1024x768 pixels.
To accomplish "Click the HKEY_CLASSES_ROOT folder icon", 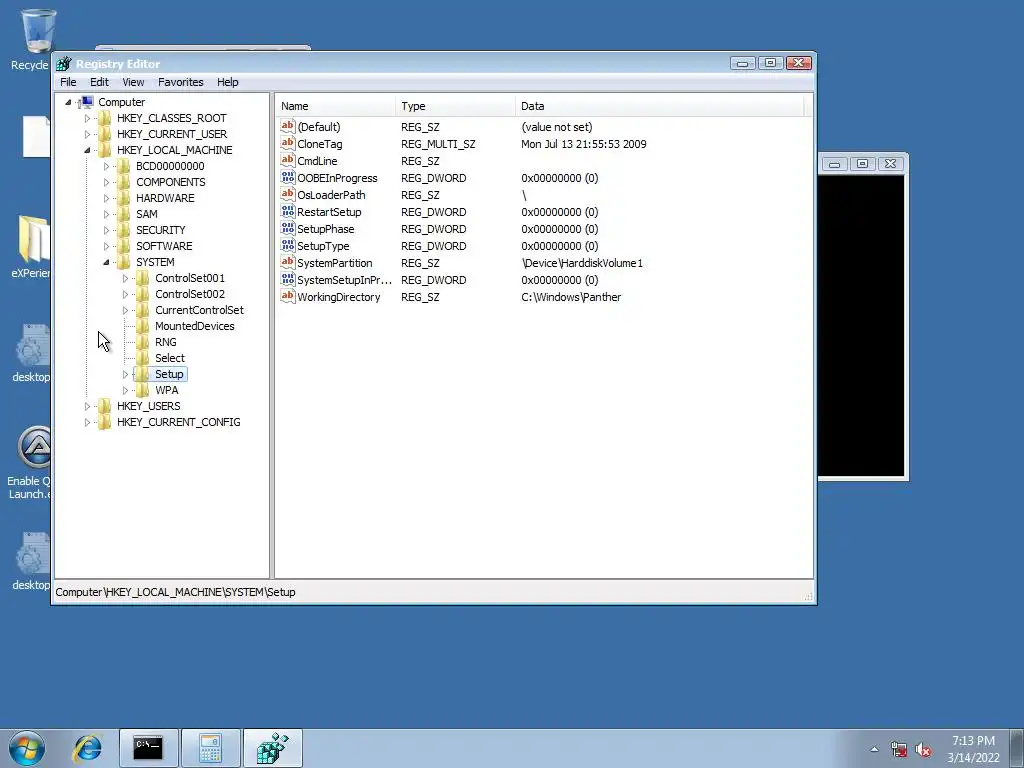I will 104,118.
